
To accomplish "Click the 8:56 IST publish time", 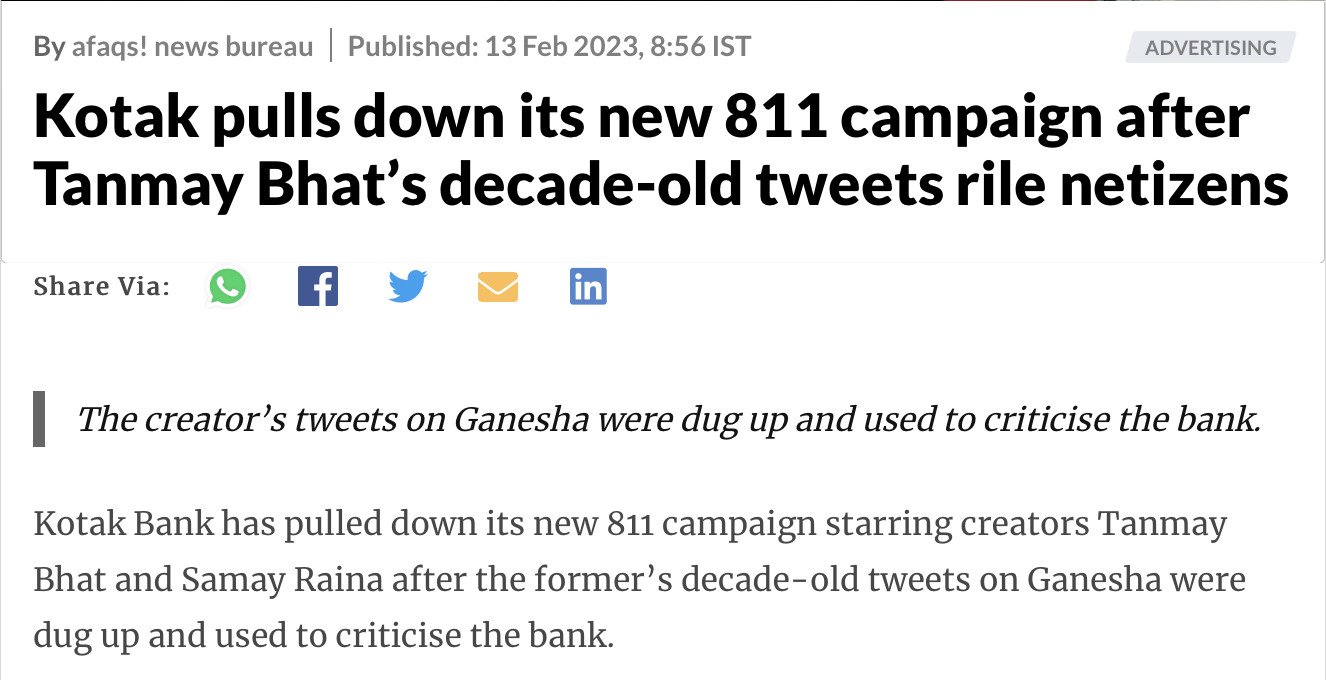I will (x=700, y=46).
